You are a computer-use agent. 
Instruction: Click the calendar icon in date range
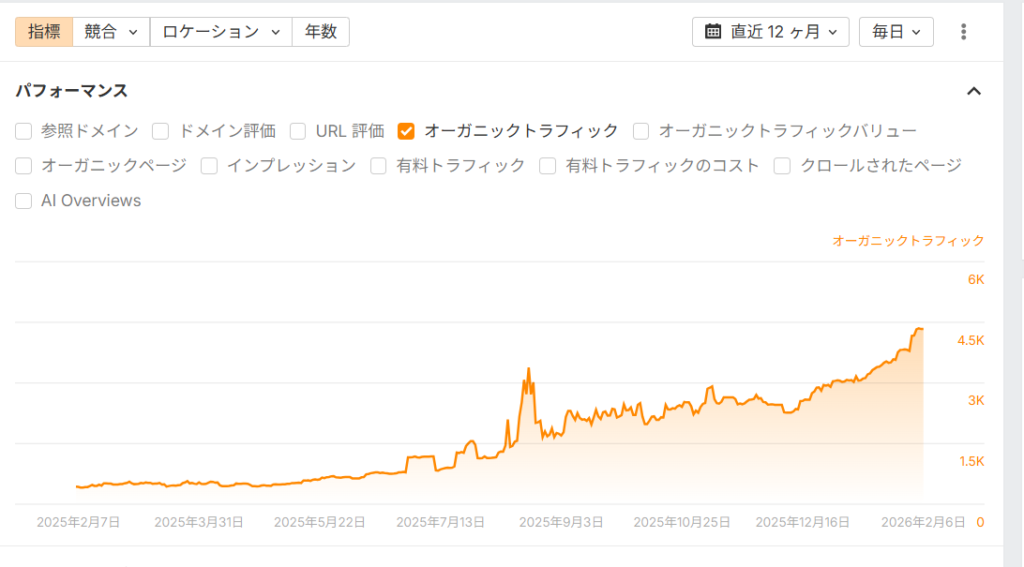click(713, 32)
